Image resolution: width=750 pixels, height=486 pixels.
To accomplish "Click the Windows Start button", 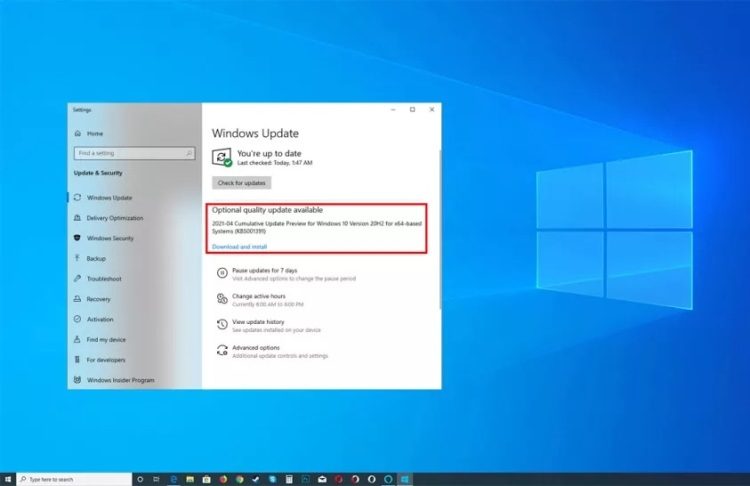I will point(7,479).
